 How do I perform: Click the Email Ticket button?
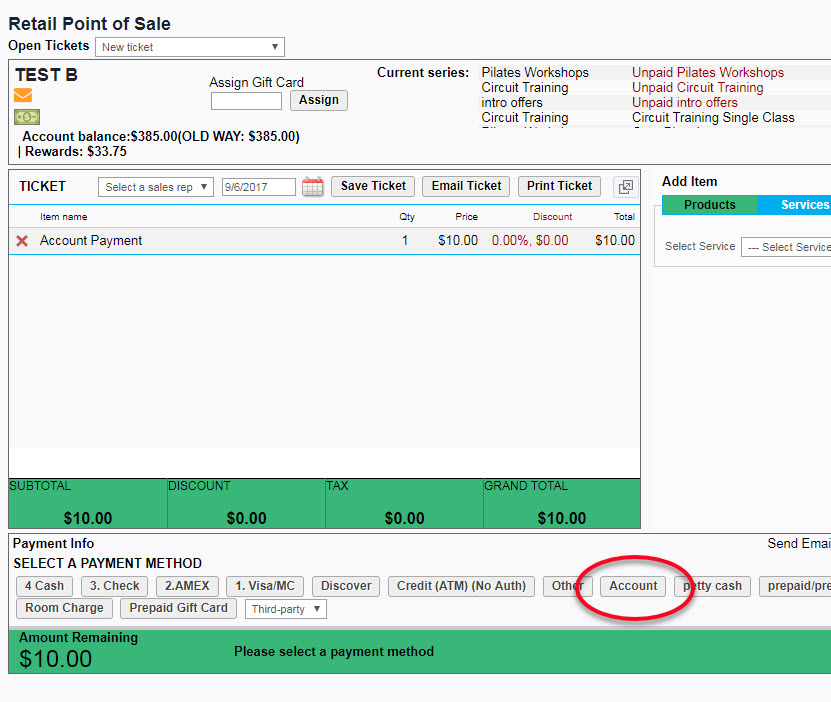[465, 186]
